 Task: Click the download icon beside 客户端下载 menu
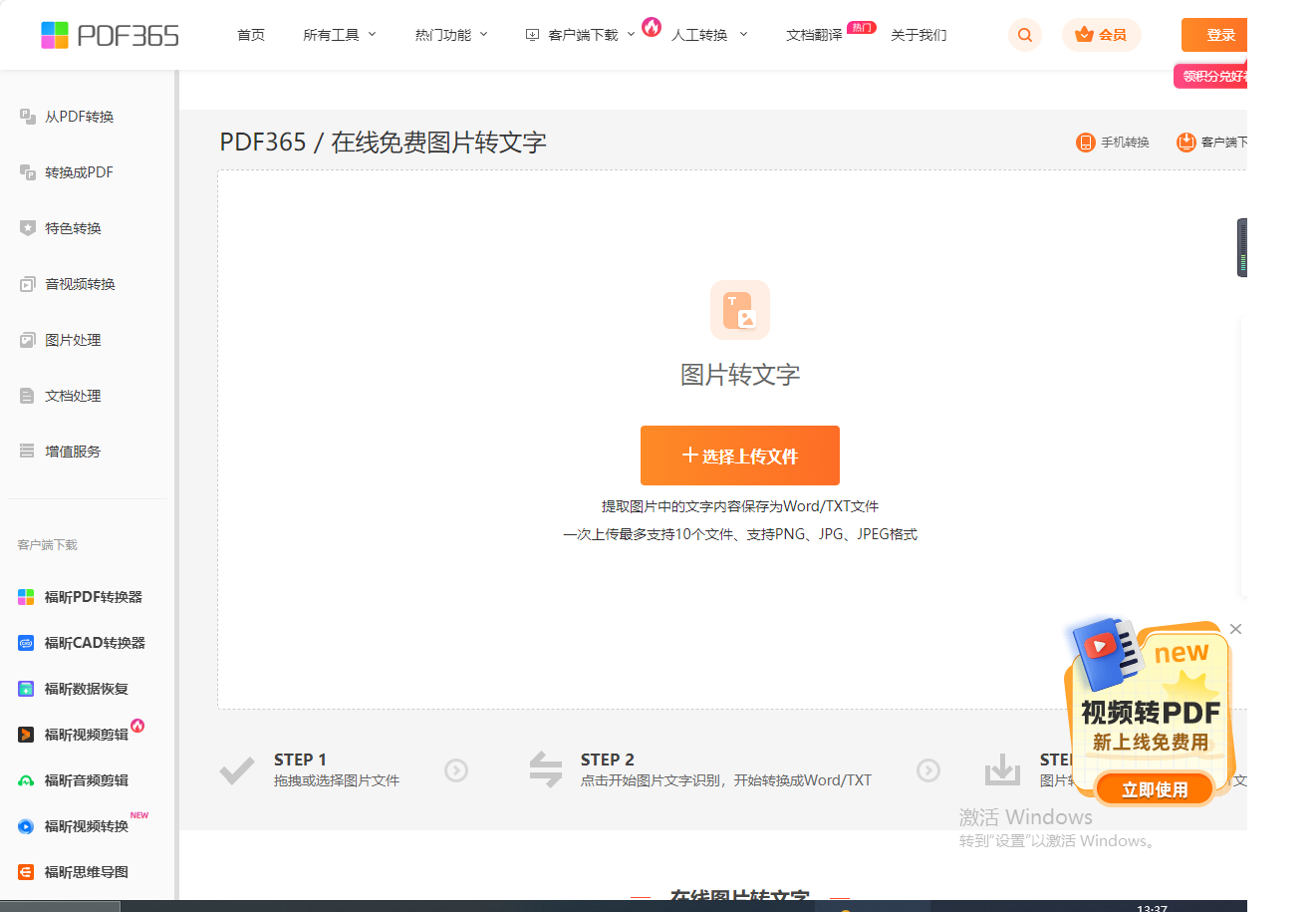(532, 35)
